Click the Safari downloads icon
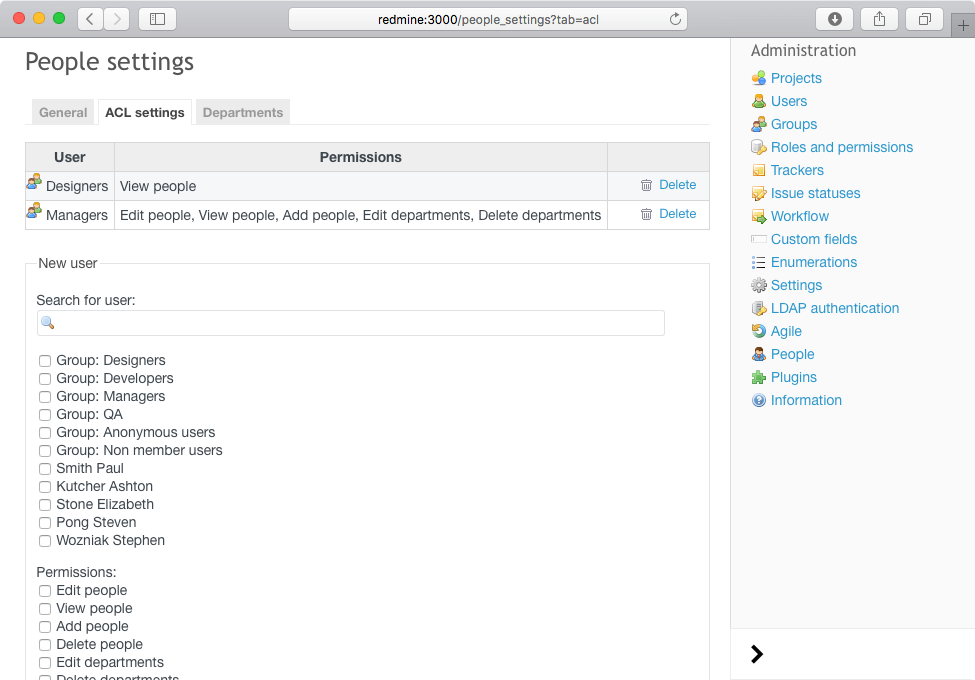 point(835,19)
